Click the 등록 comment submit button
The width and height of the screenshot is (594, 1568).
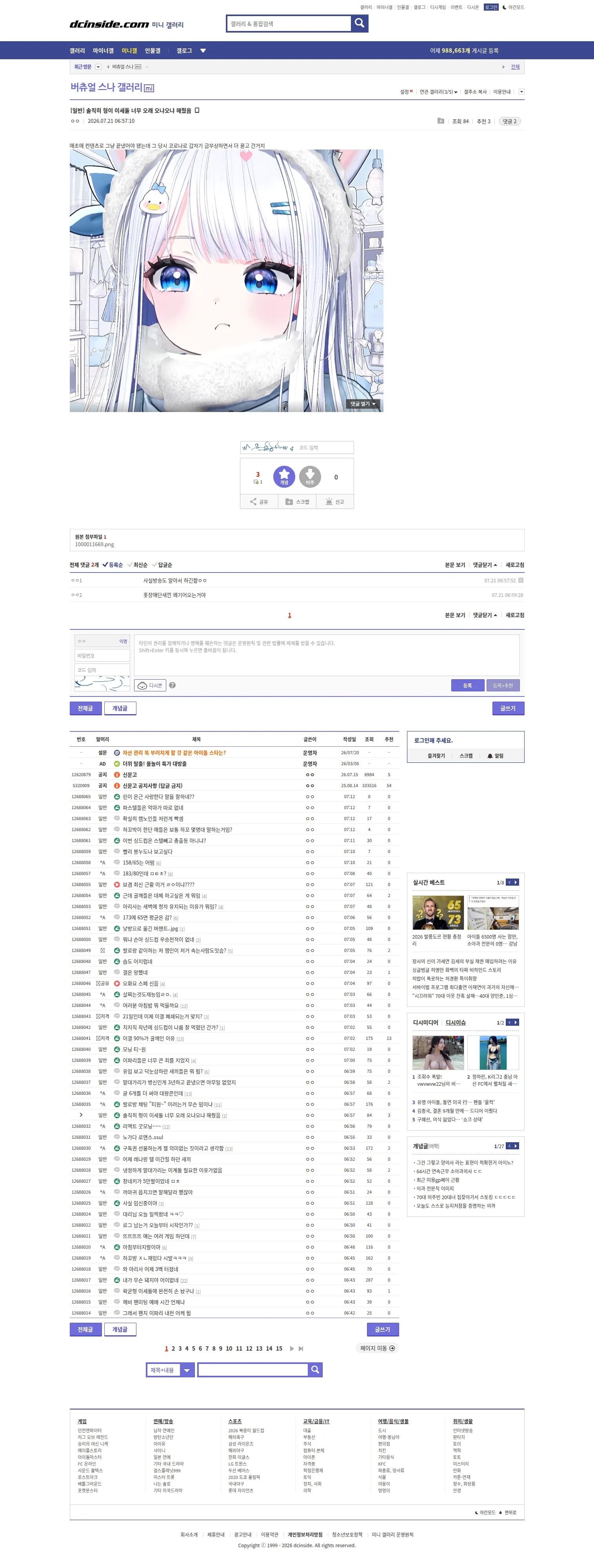(x=467, y=686)
